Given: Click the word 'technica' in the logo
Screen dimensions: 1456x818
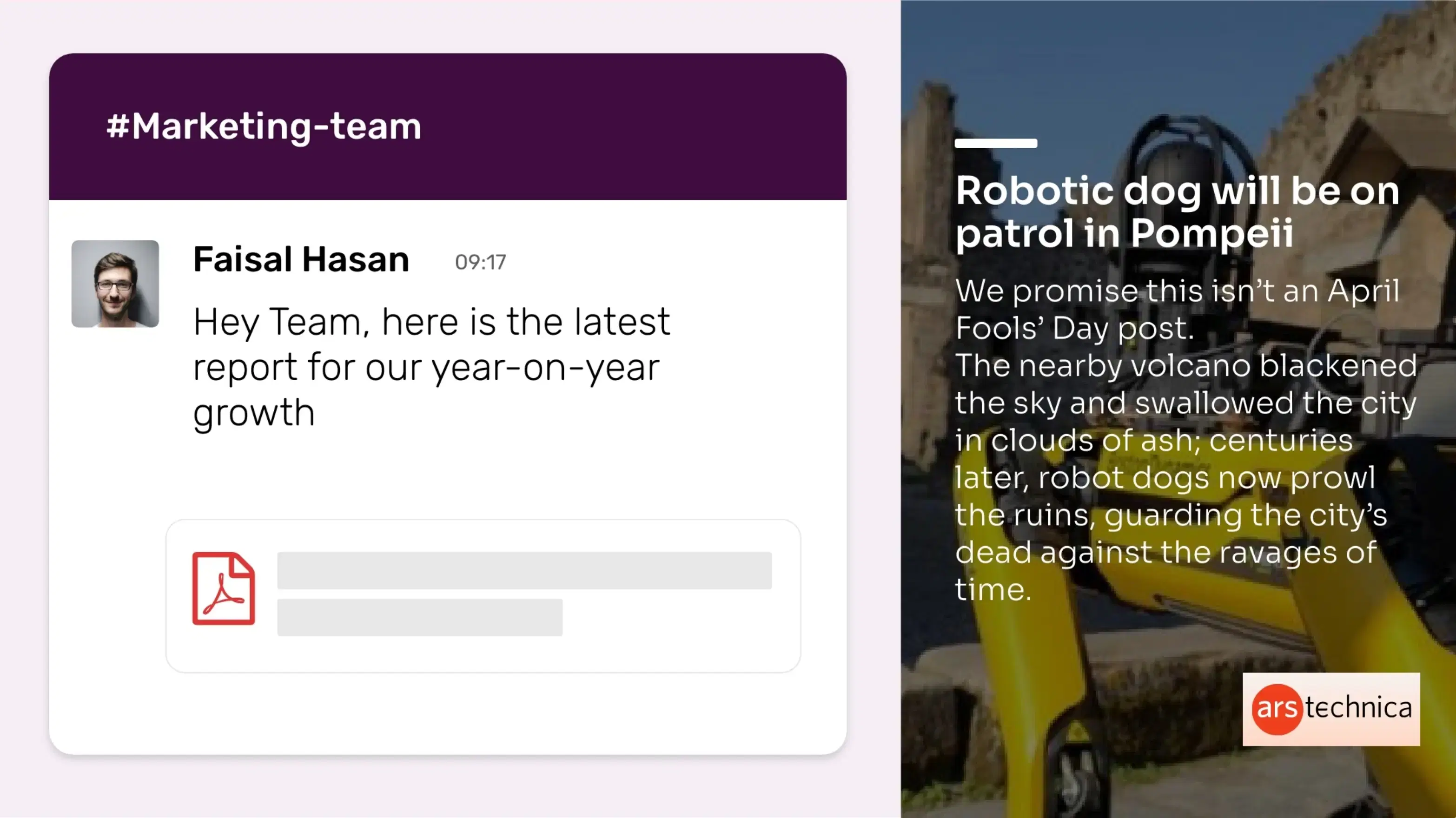Looking at the screenshot, I should point(1358,708).
